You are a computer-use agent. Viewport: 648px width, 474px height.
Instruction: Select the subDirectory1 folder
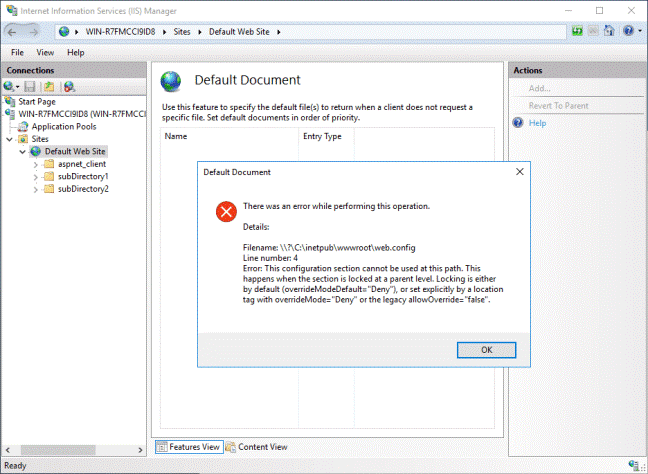[x=83, y=176]
